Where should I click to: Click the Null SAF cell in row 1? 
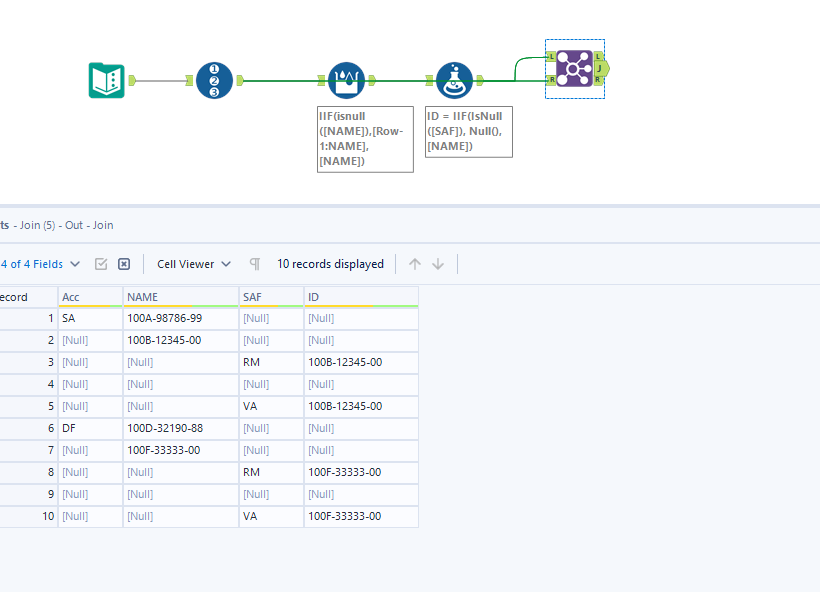[x=271, y=318]
